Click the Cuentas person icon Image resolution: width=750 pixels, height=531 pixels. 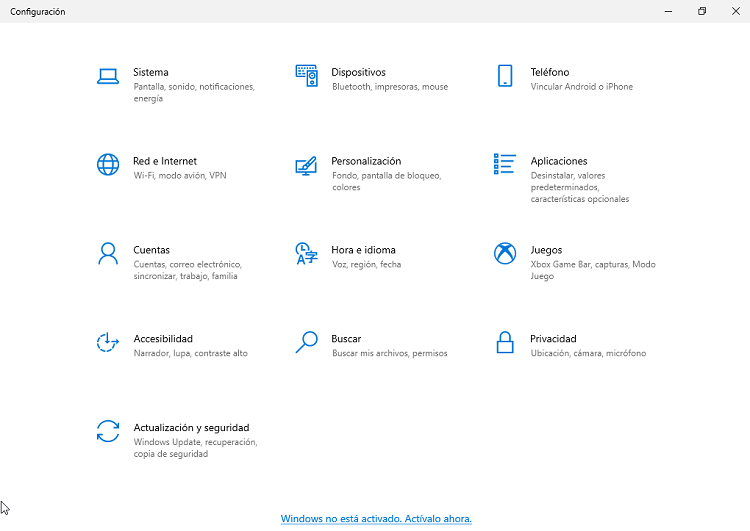tap(107, 253)
